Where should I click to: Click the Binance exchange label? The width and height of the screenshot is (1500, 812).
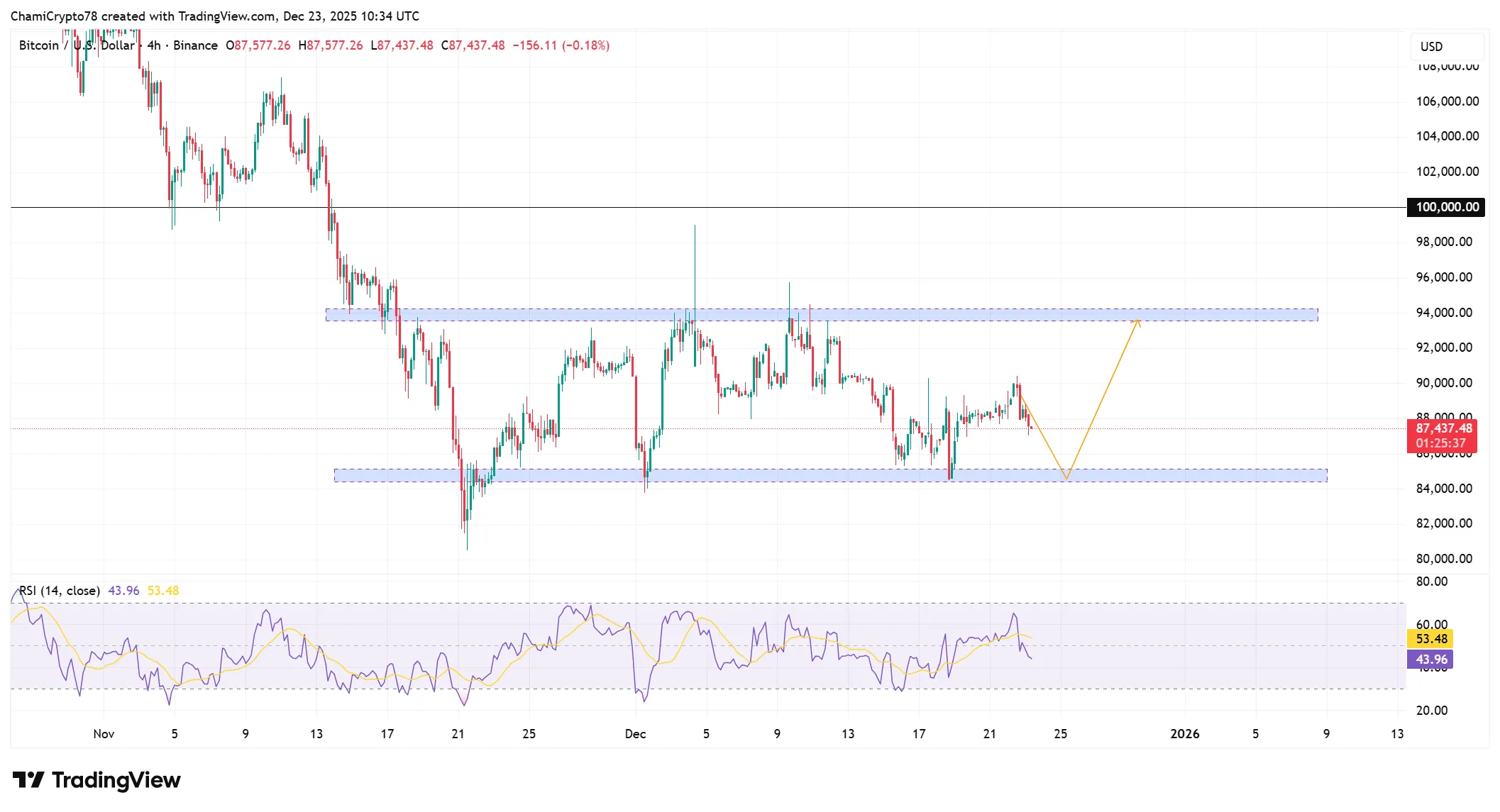pyautogui.click(x=195, y=45)
